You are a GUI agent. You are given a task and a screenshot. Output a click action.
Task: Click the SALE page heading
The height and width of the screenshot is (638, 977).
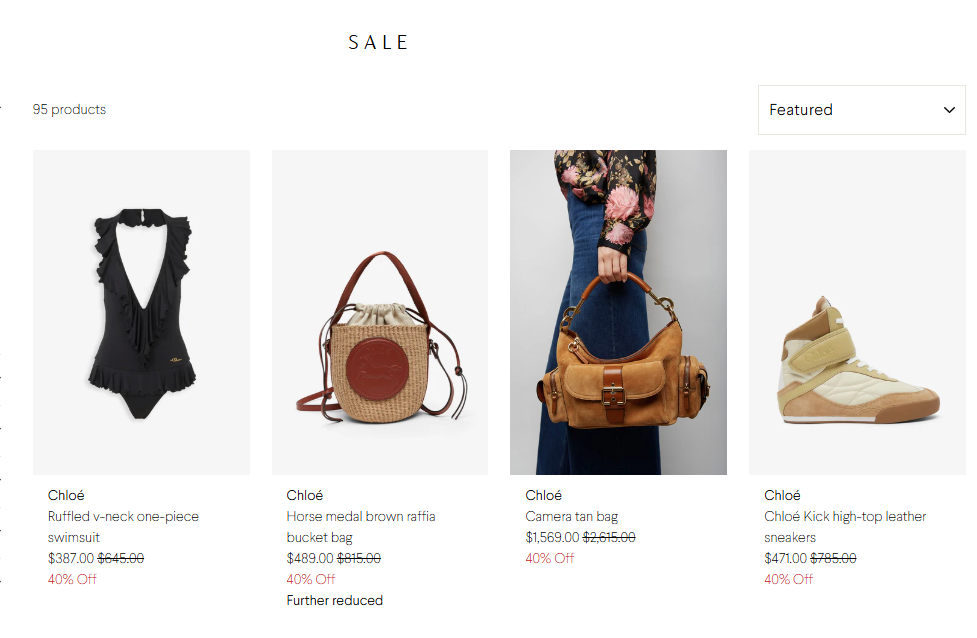(378, 42)
